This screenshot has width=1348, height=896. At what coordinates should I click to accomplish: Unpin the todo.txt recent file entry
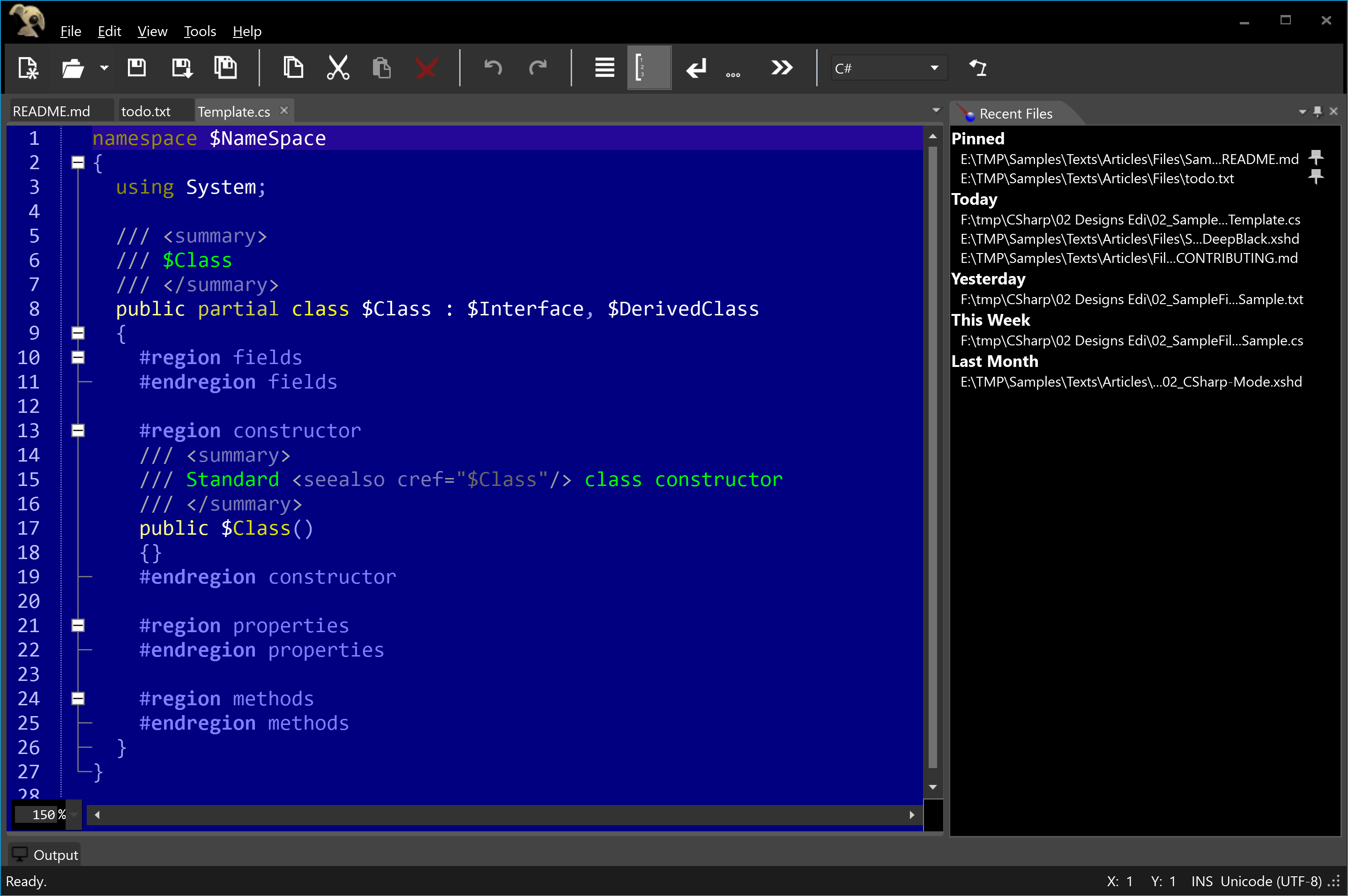point(1316,177)
